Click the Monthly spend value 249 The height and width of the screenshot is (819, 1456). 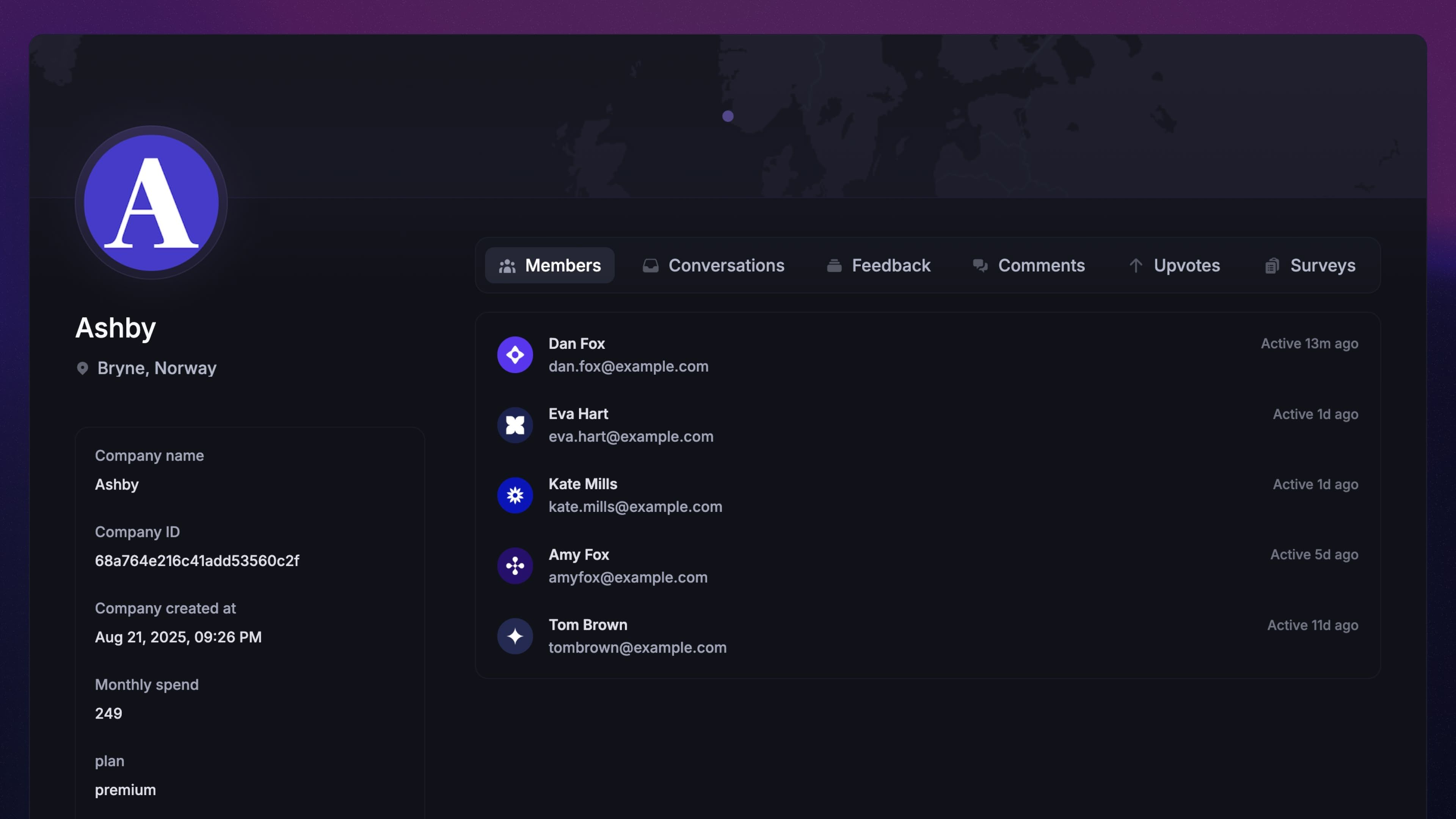click(x=108, y=713)
